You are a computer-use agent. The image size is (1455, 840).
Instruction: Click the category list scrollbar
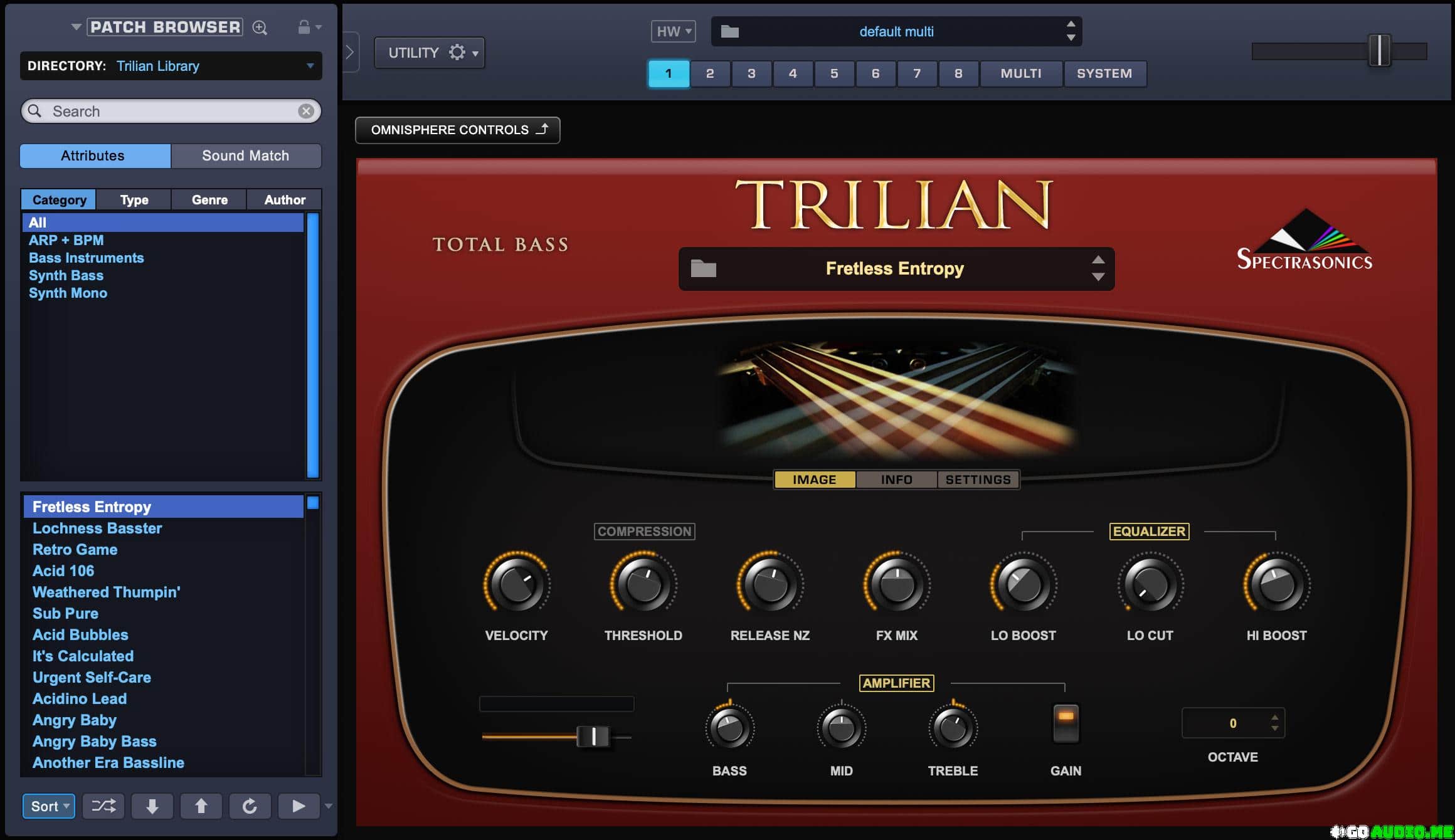(x=313, y=345)
